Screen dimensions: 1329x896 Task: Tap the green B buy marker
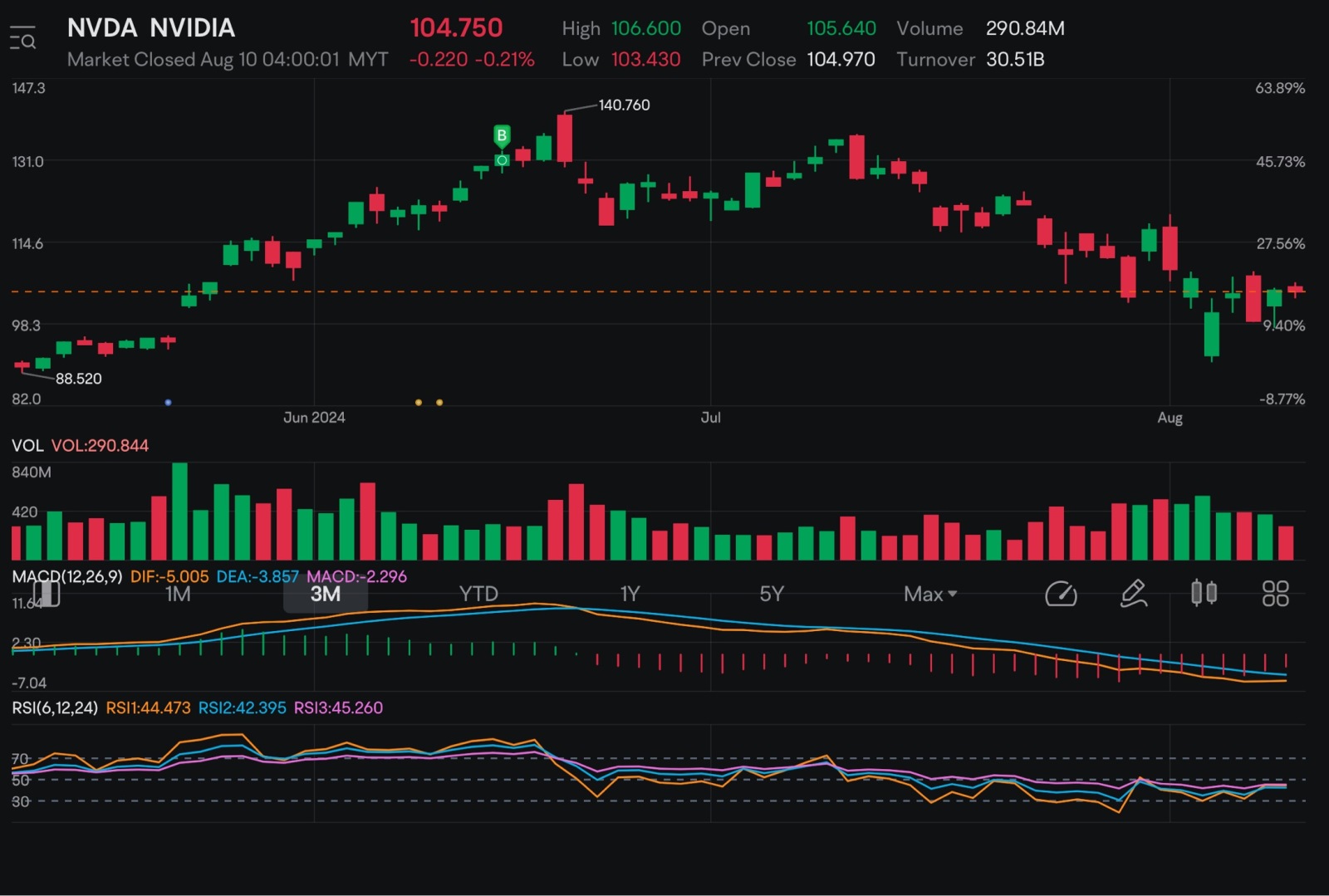[x=502, y=135]
